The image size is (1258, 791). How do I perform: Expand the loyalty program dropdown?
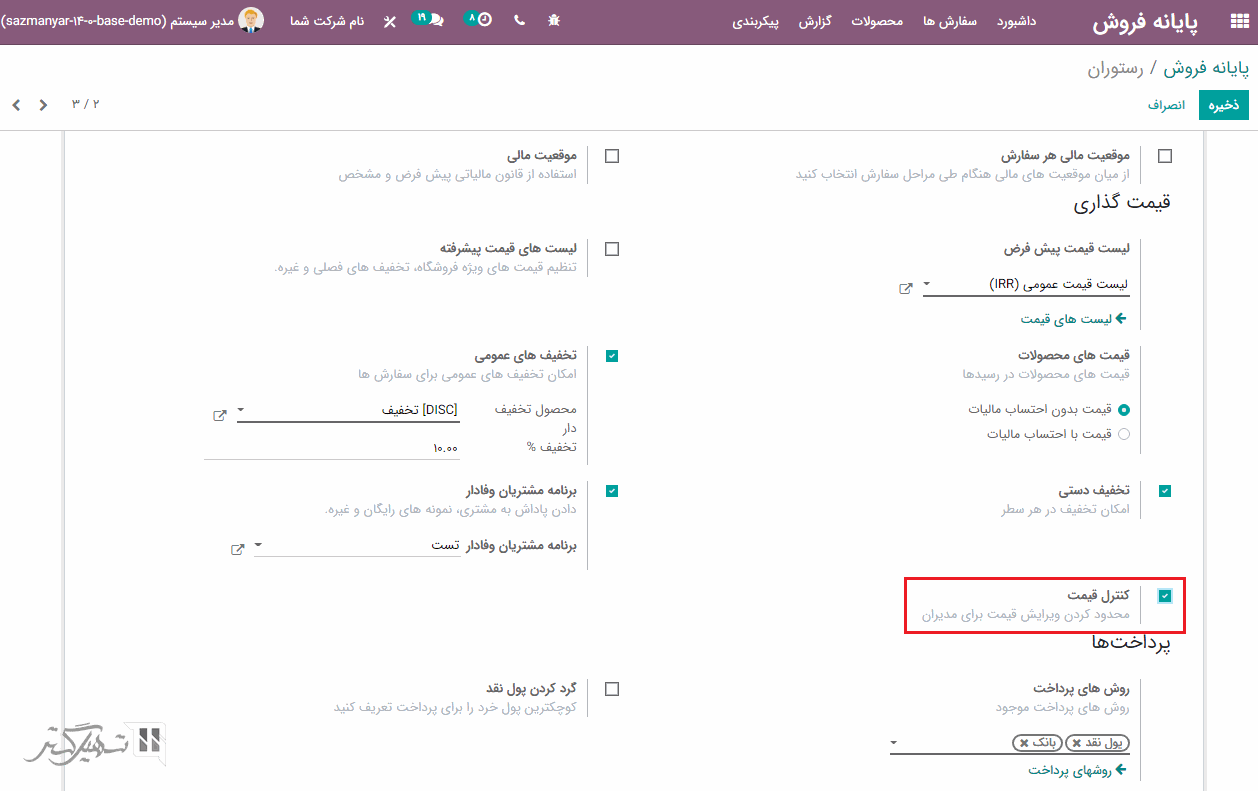click(x=259, y=546)
